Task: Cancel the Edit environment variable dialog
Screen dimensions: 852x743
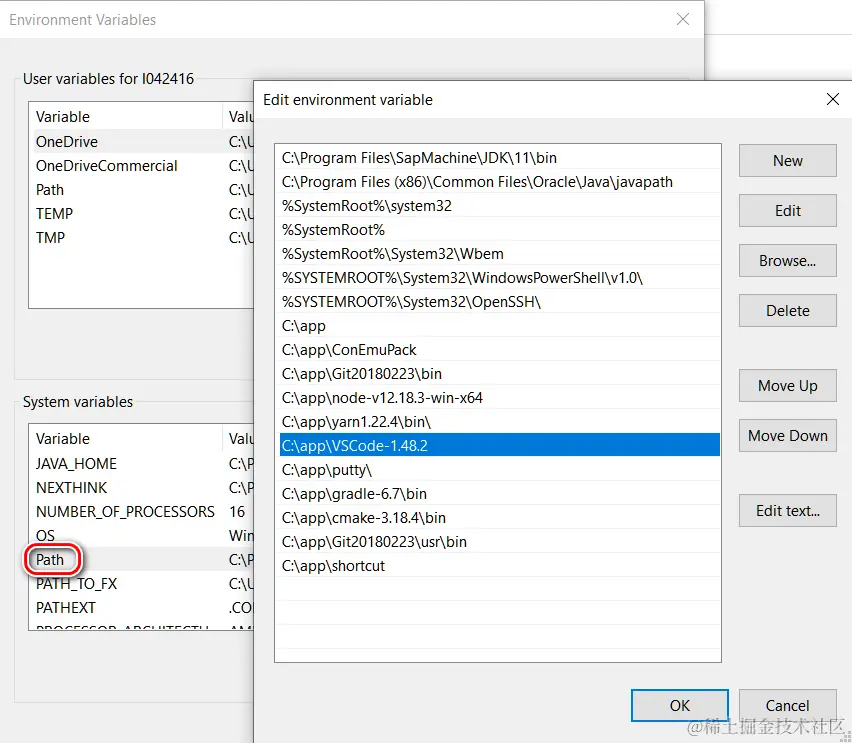Action: pos(787,705)
